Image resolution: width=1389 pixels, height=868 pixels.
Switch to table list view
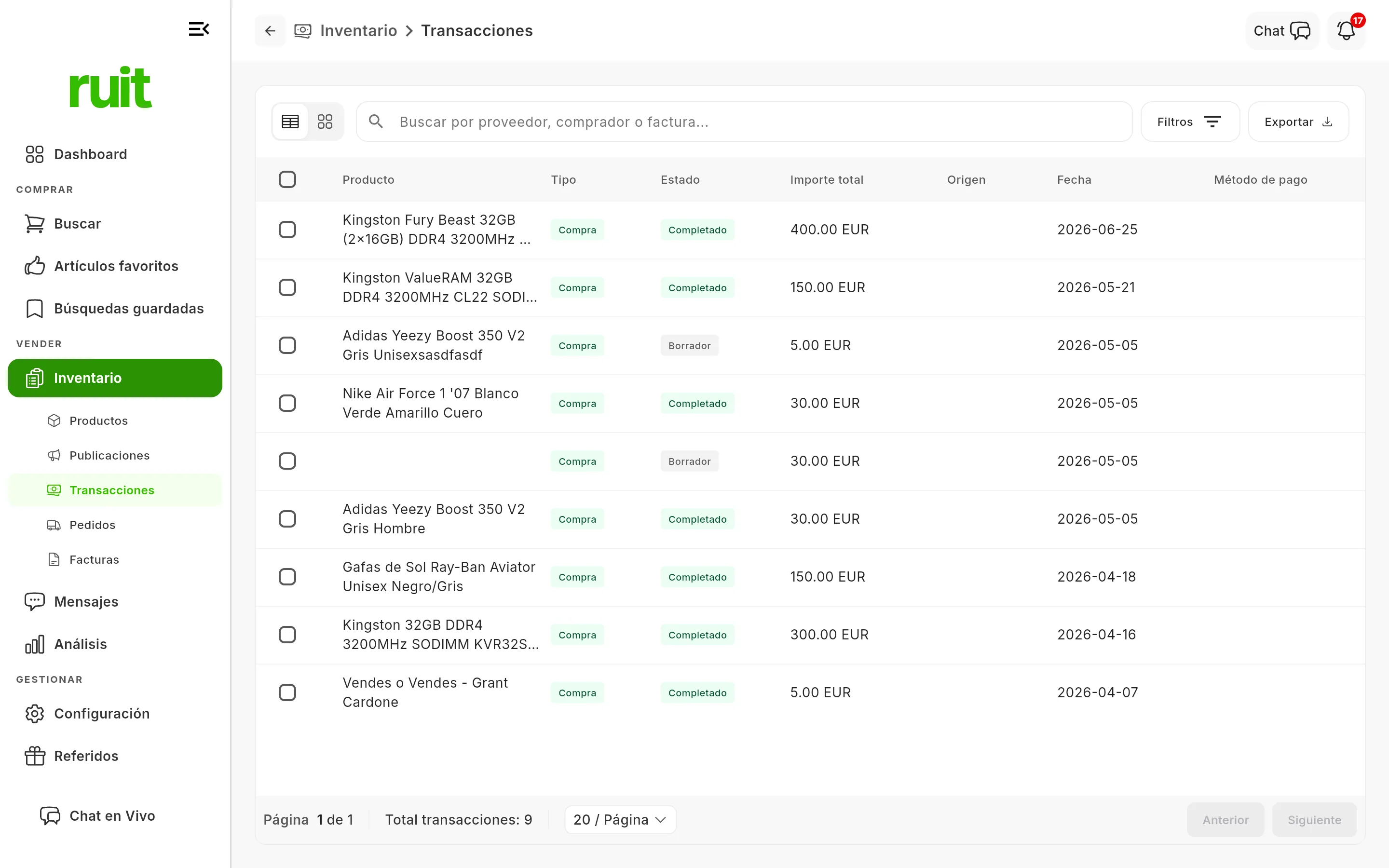coord(290,122)
